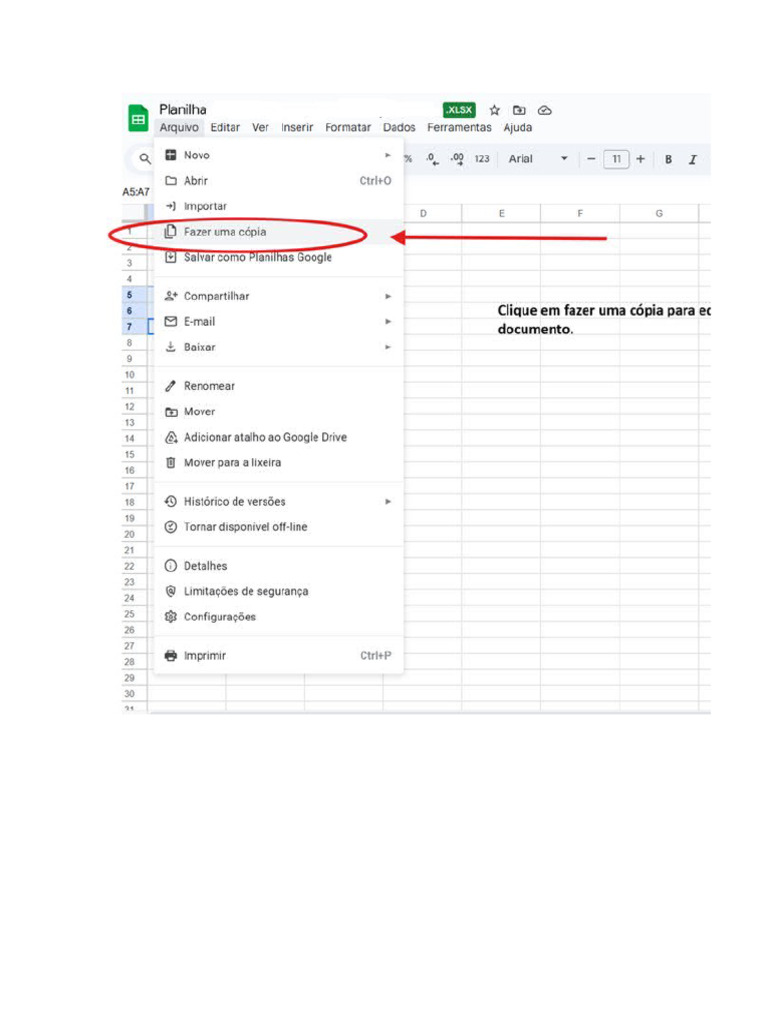This screenshot has height=1024, width=768.
Task: Click the Imprimir printer icon
Action: tap(170, 656)
